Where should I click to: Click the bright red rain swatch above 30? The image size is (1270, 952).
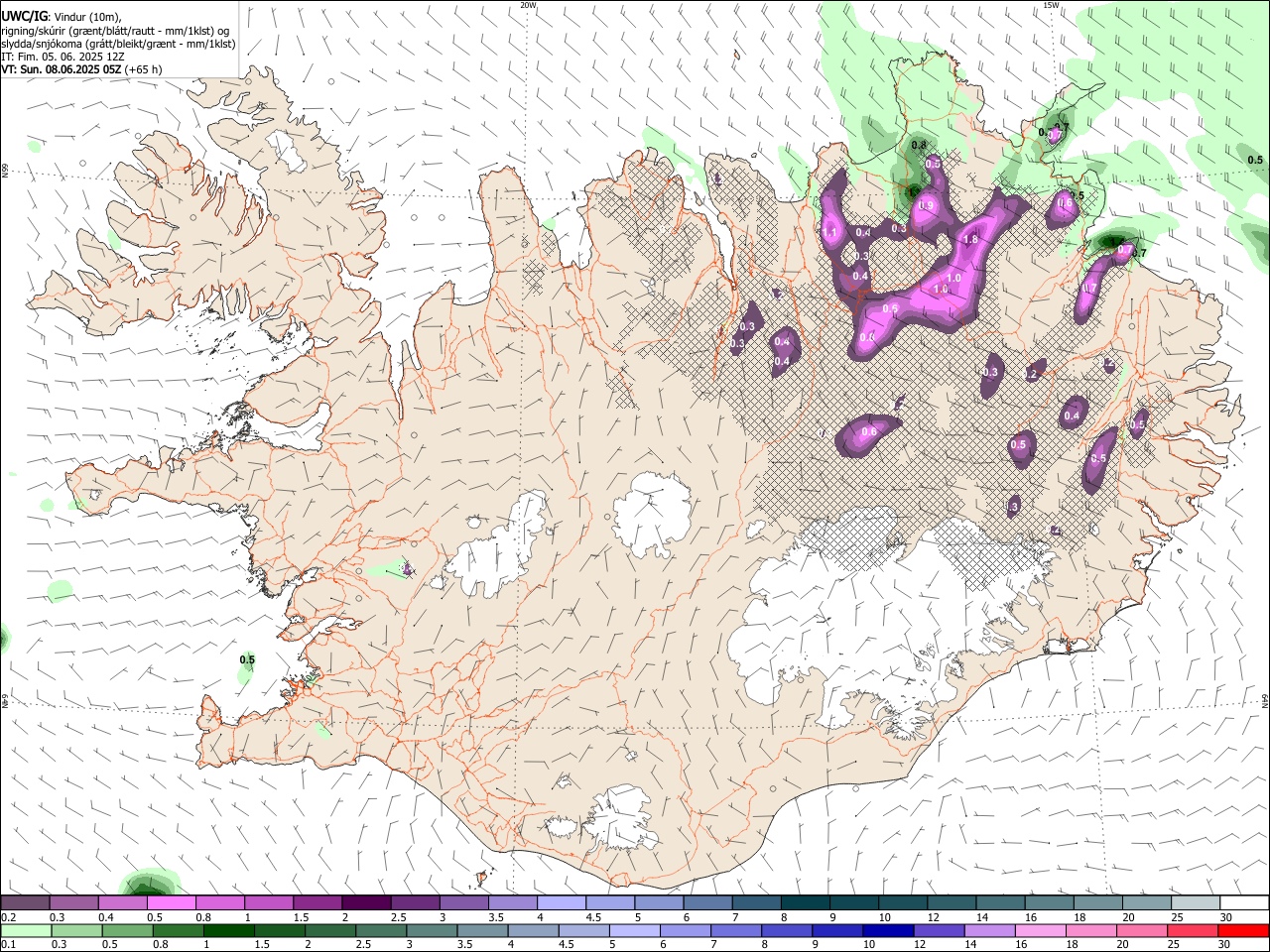point(1243,931)
